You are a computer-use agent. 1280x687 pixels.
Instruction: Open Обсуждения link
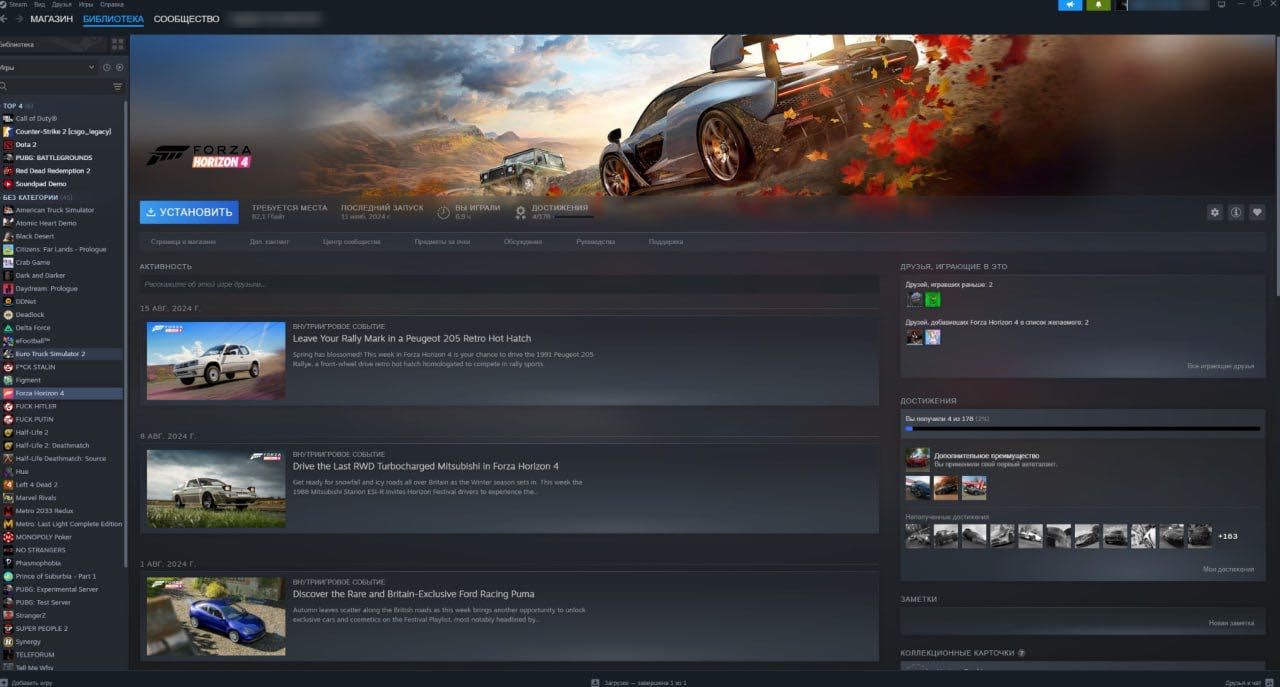[x=523, y=242]
